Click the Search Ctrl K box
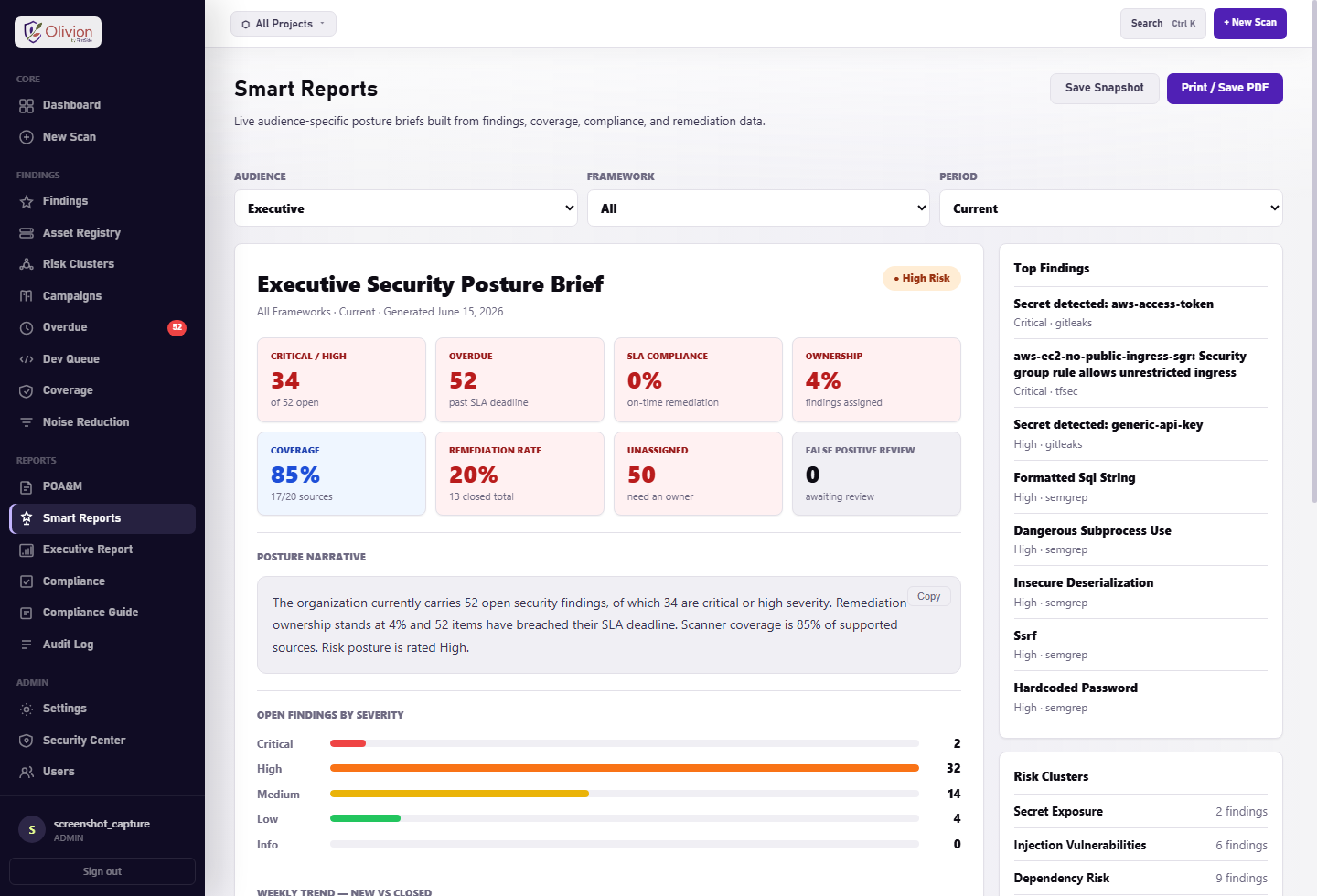 coord(1163,24)
